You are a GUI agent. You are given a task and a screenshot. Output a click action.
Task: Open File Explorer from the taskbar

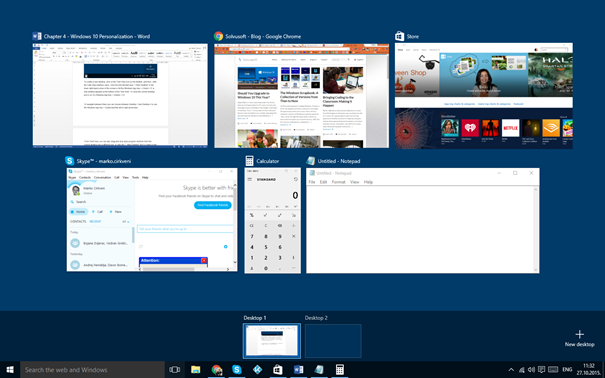[195, 370]
